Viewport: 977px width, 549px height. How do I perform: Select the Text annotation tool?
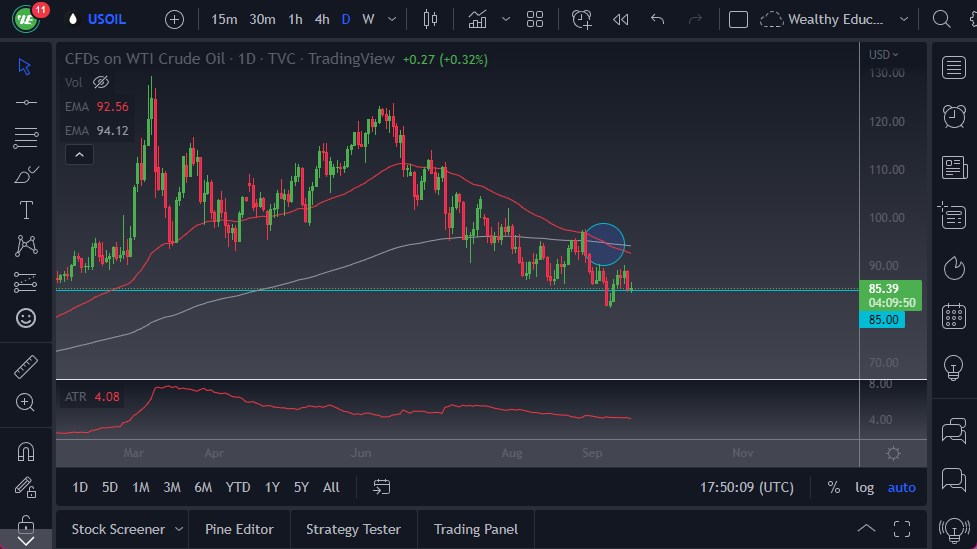(26, 210)
